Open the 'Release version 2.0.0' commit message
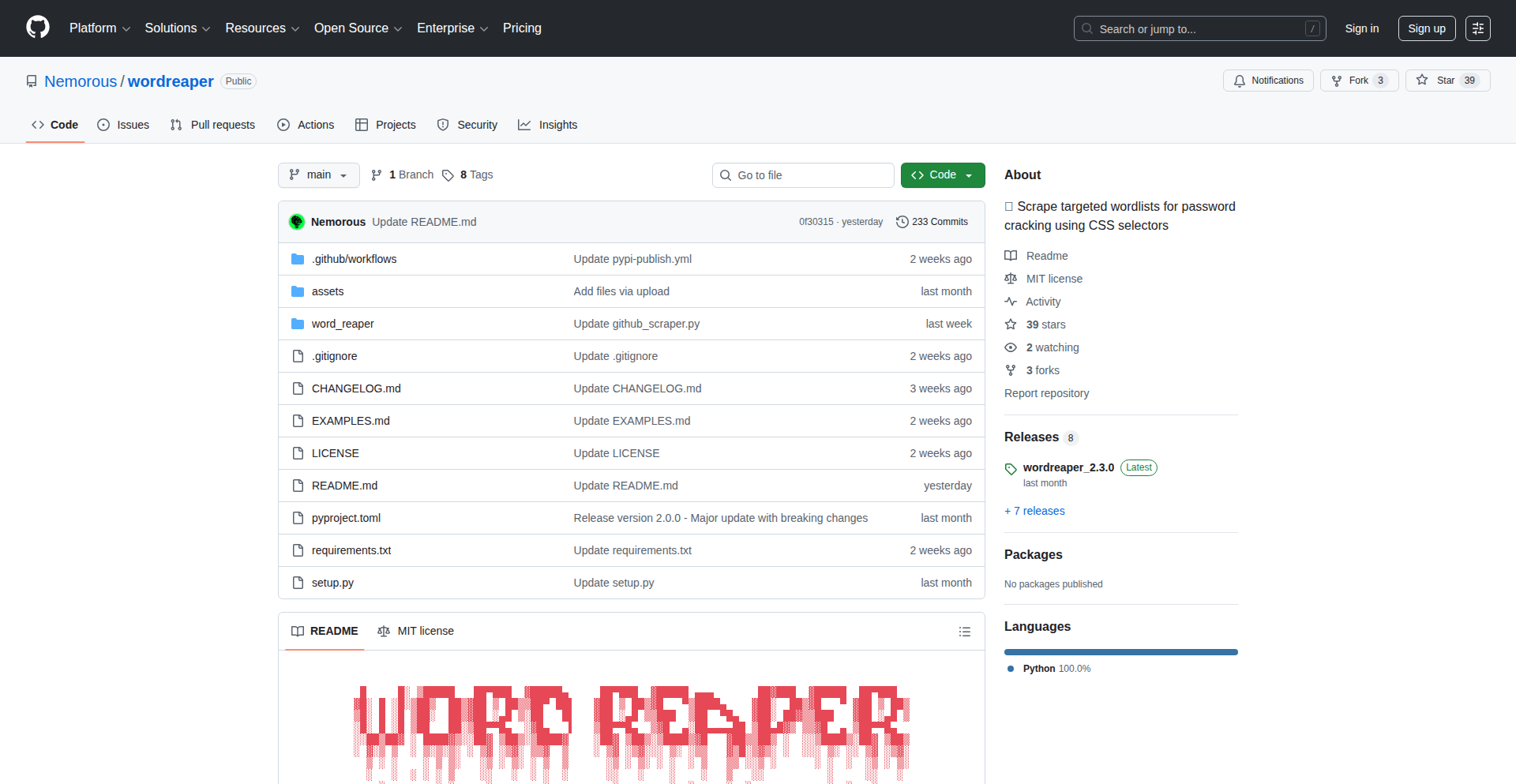The height and width of the screenshot is (784, 1516). [721, 518]
